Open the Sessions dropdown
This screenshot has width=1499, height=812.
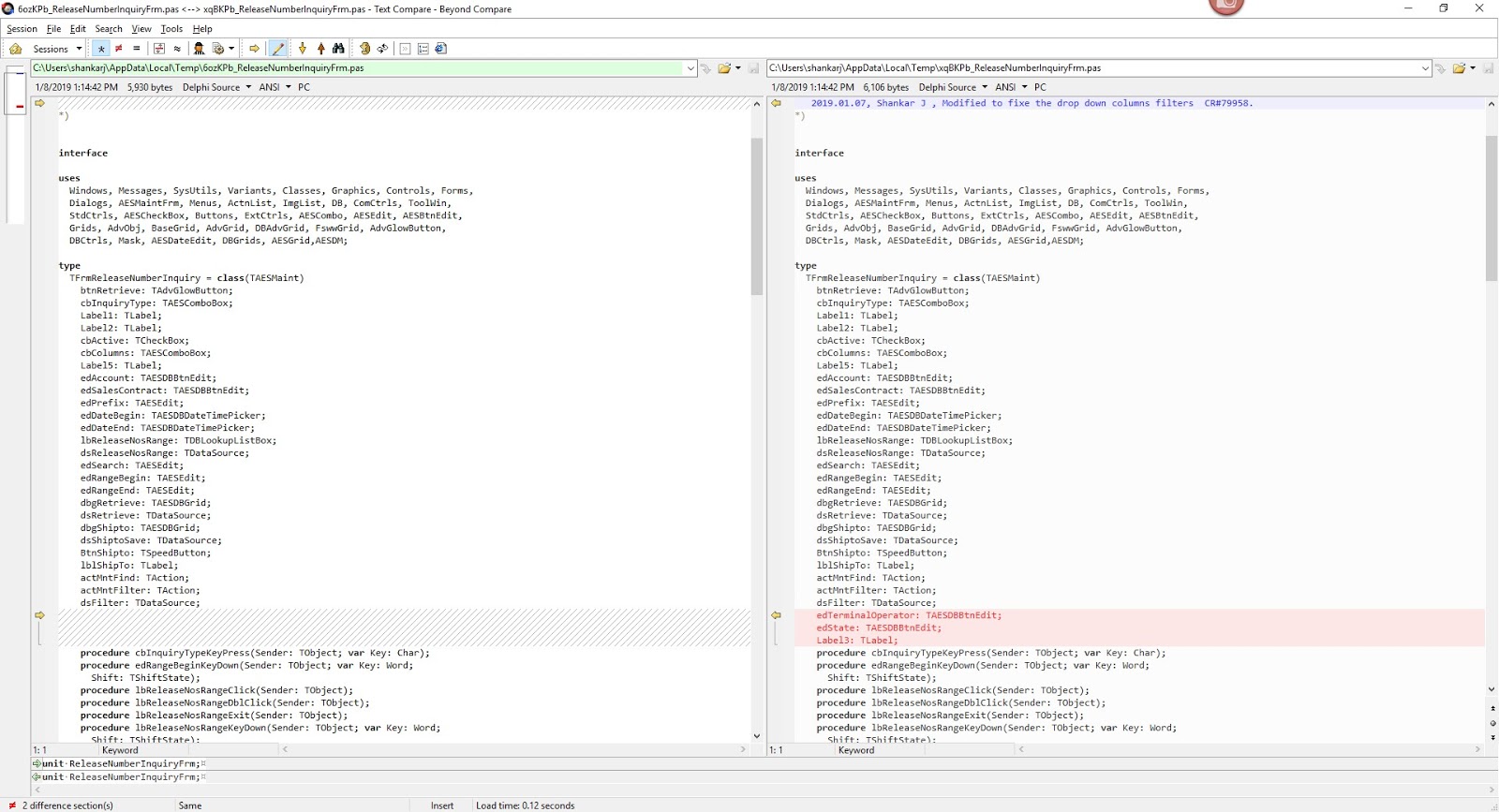(x=57, y=49)
